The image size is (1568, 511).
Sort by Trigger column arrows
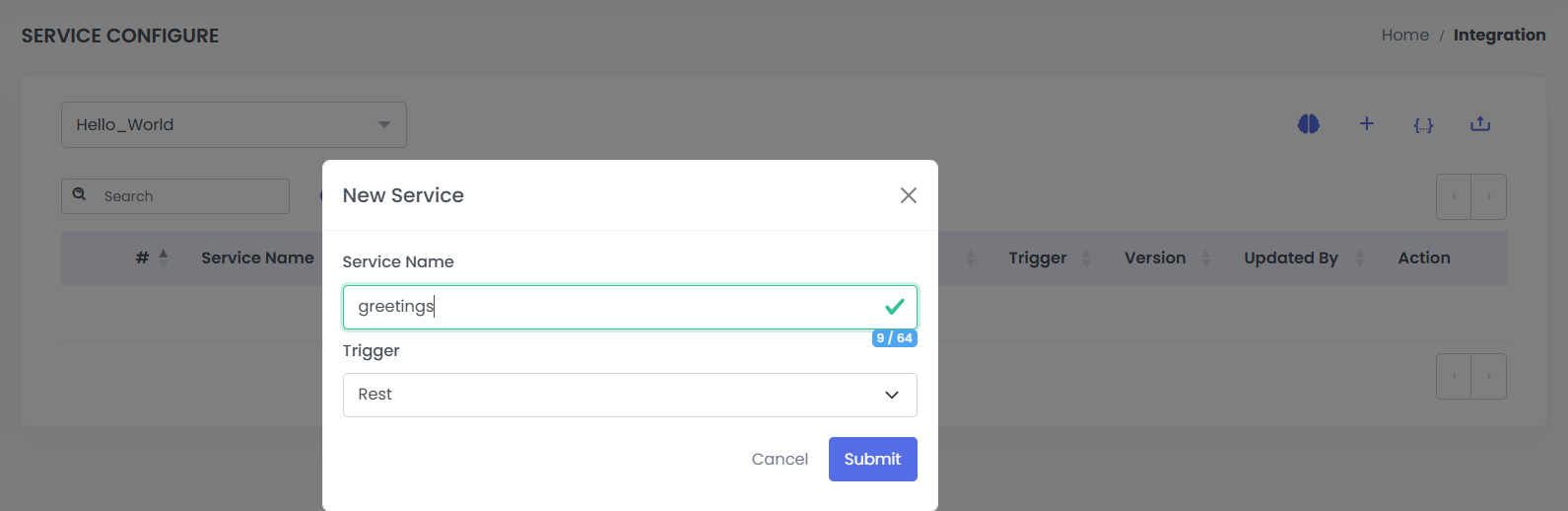1086,257
